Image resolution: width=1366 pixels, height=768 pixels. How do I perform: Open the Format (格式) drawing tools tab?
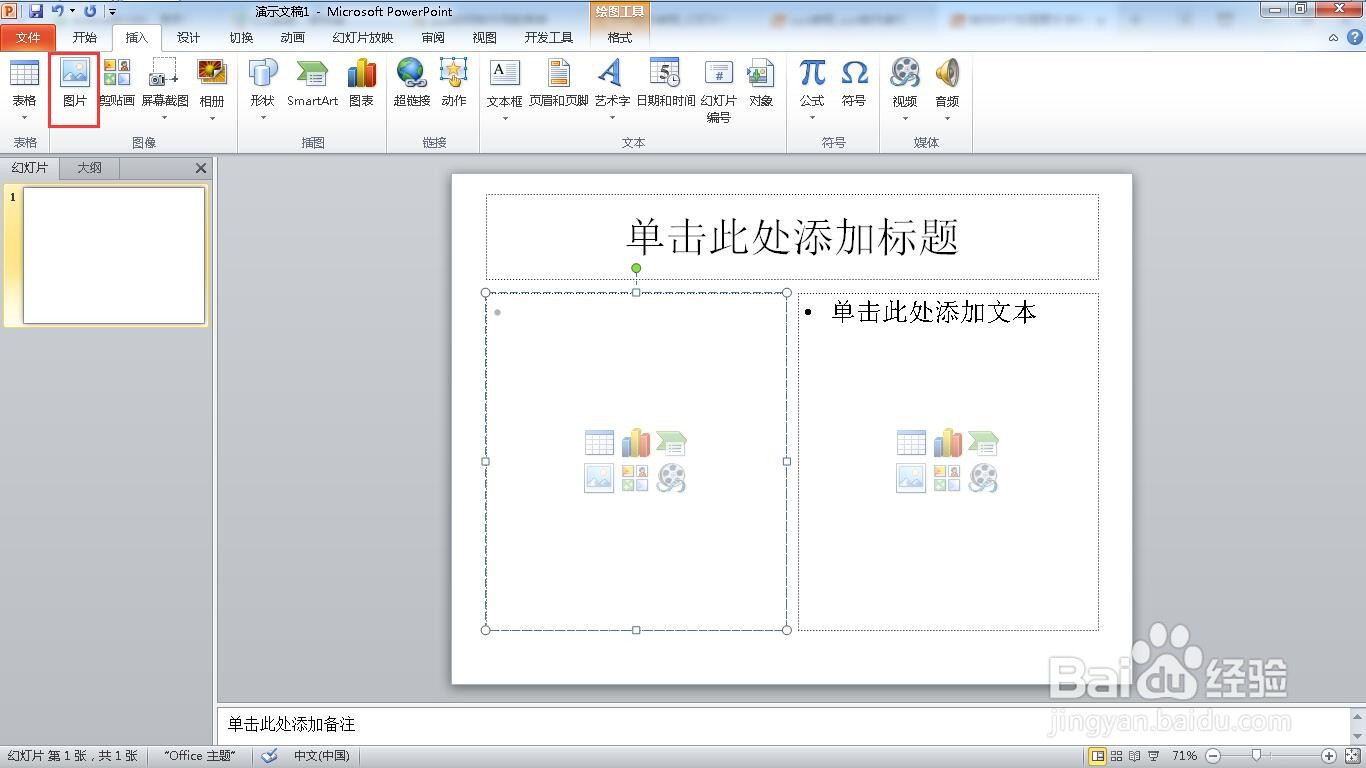[x=620, y=38]
